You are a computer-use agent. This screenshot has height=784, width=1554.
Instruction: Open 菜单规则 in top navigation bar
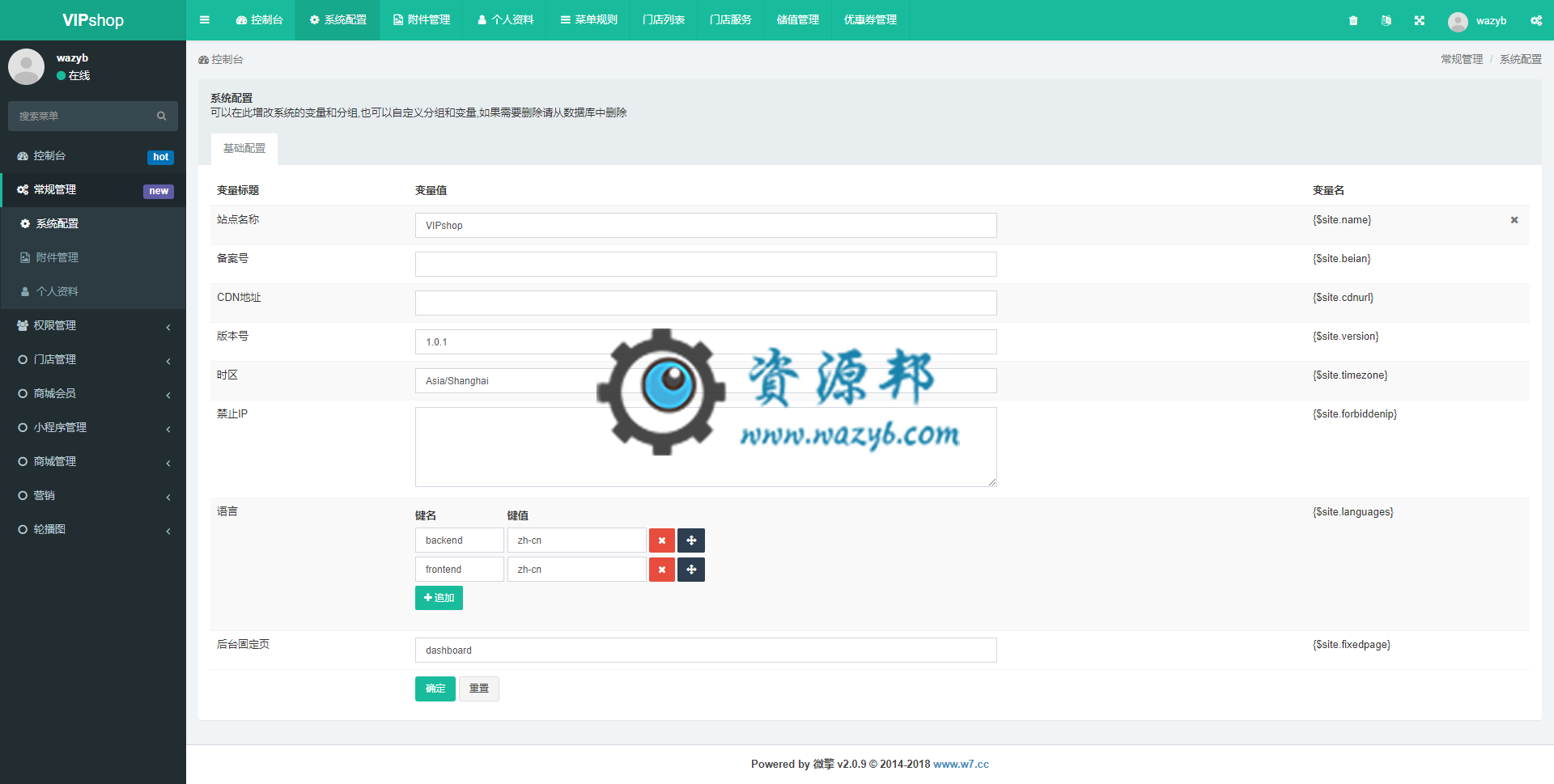589,20
